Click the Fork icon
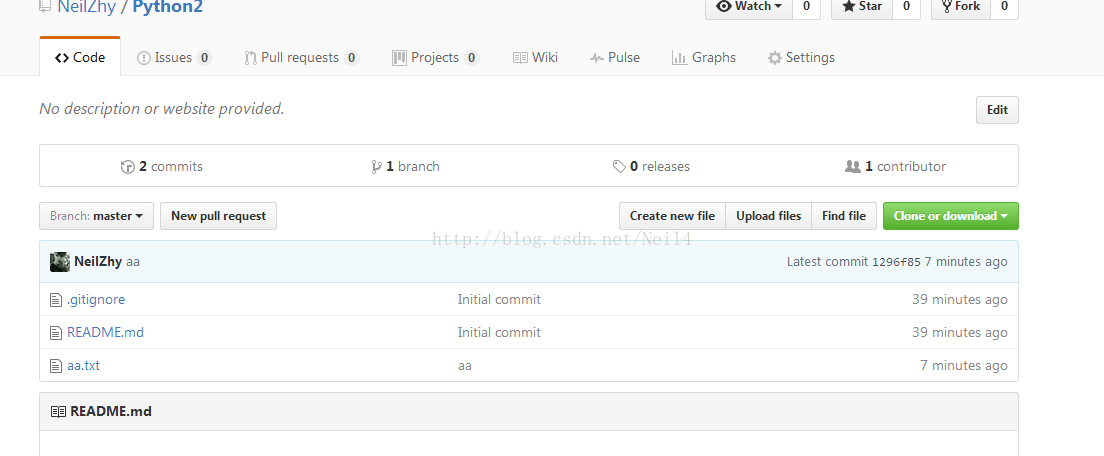Screen dimensions: 1104x456 pos(946,6)
